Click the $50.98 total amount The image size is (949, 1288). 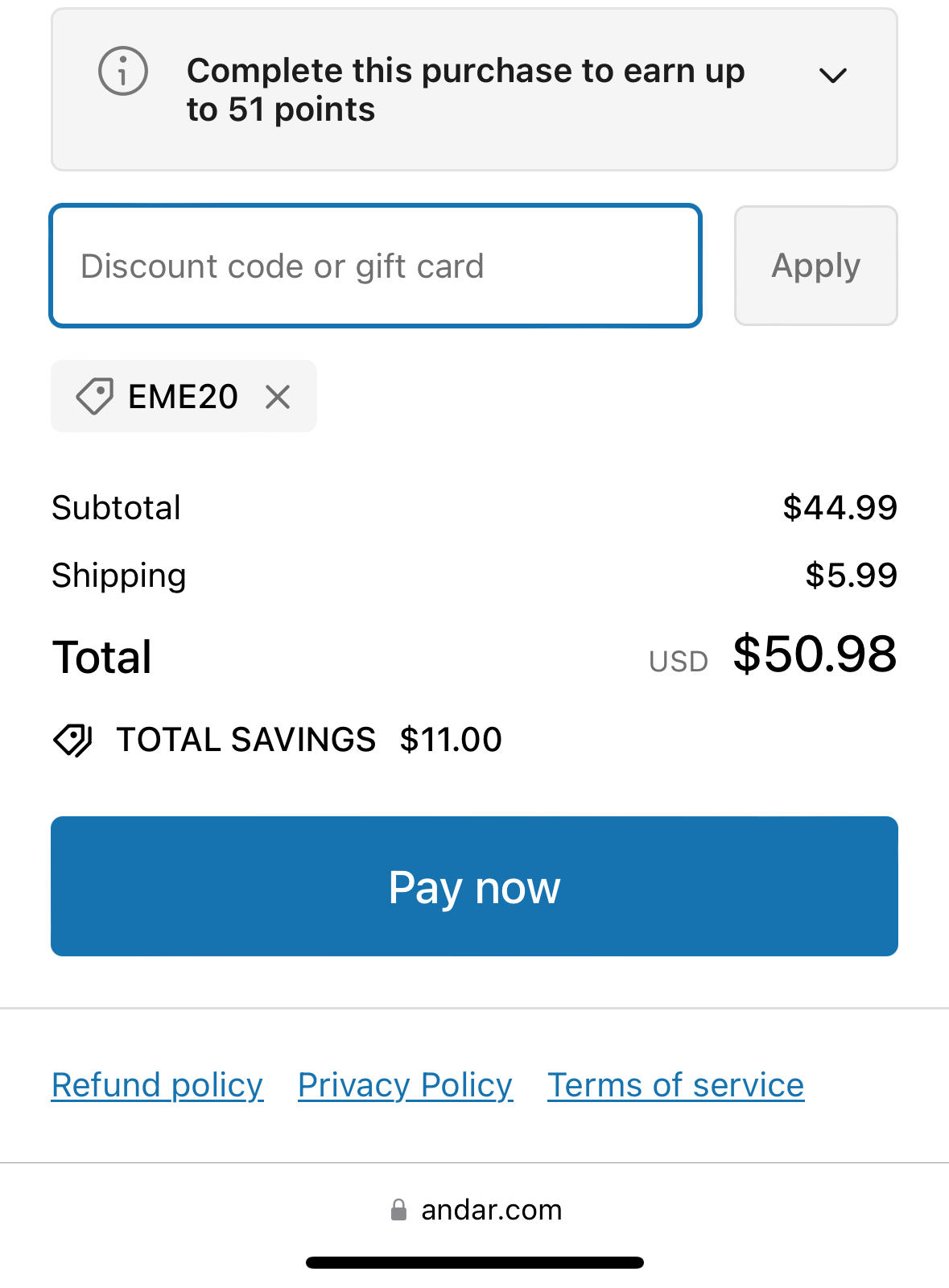(x=815, y=654)
